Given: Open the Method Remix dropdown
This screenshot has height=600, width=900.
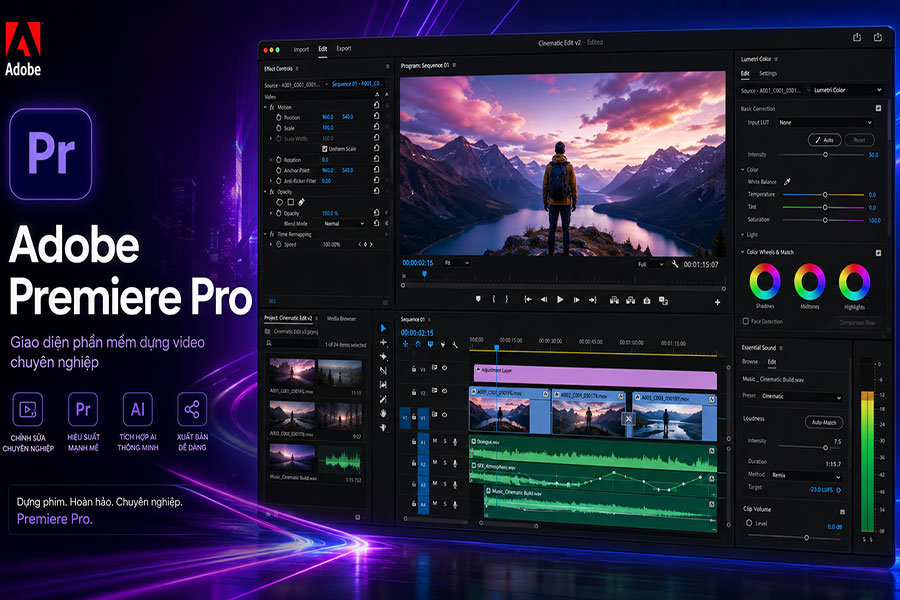Looking at the screenshot, I should (806, 475).
